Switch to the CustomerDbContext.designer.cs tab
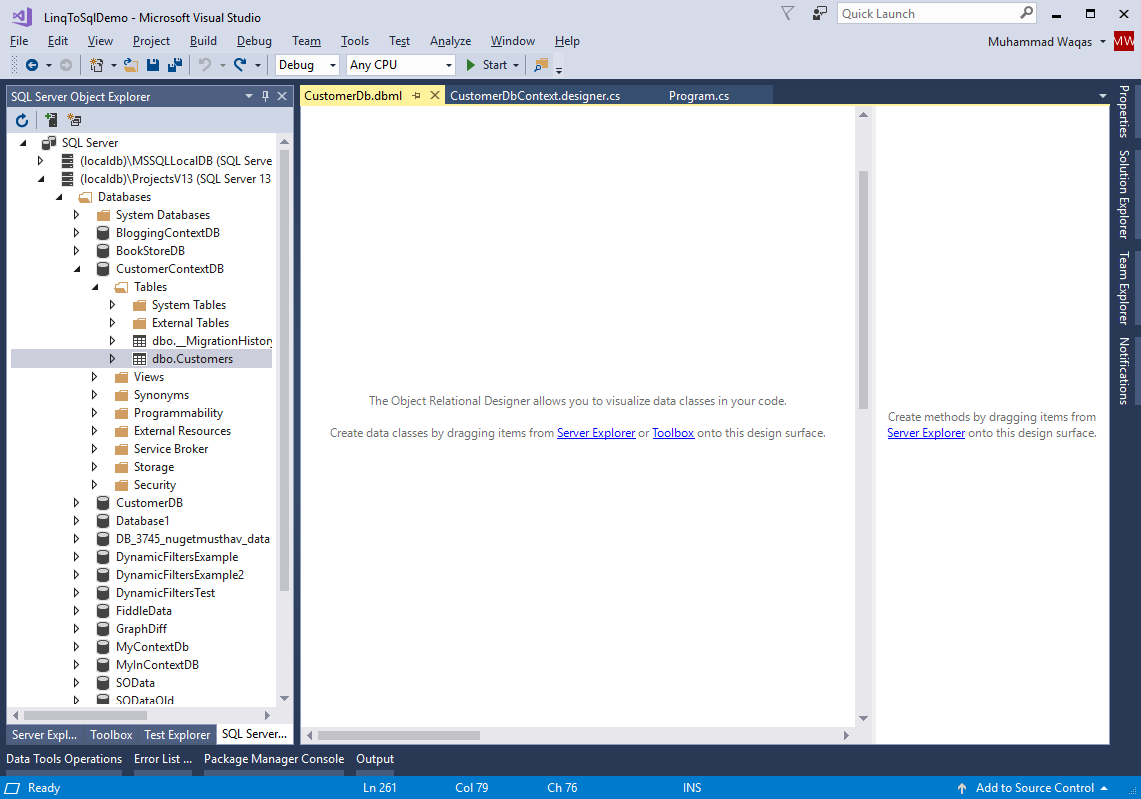The image size is (1141, 799). [x=535, y=96]
